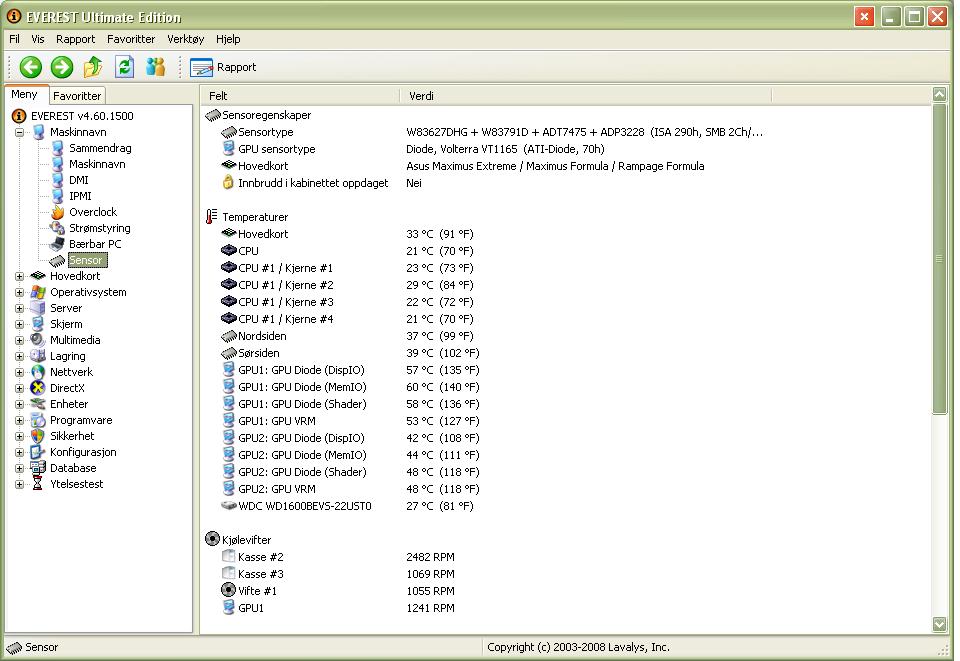Open the Rapport report wizard
960x661 pixels.
point(223,67)
